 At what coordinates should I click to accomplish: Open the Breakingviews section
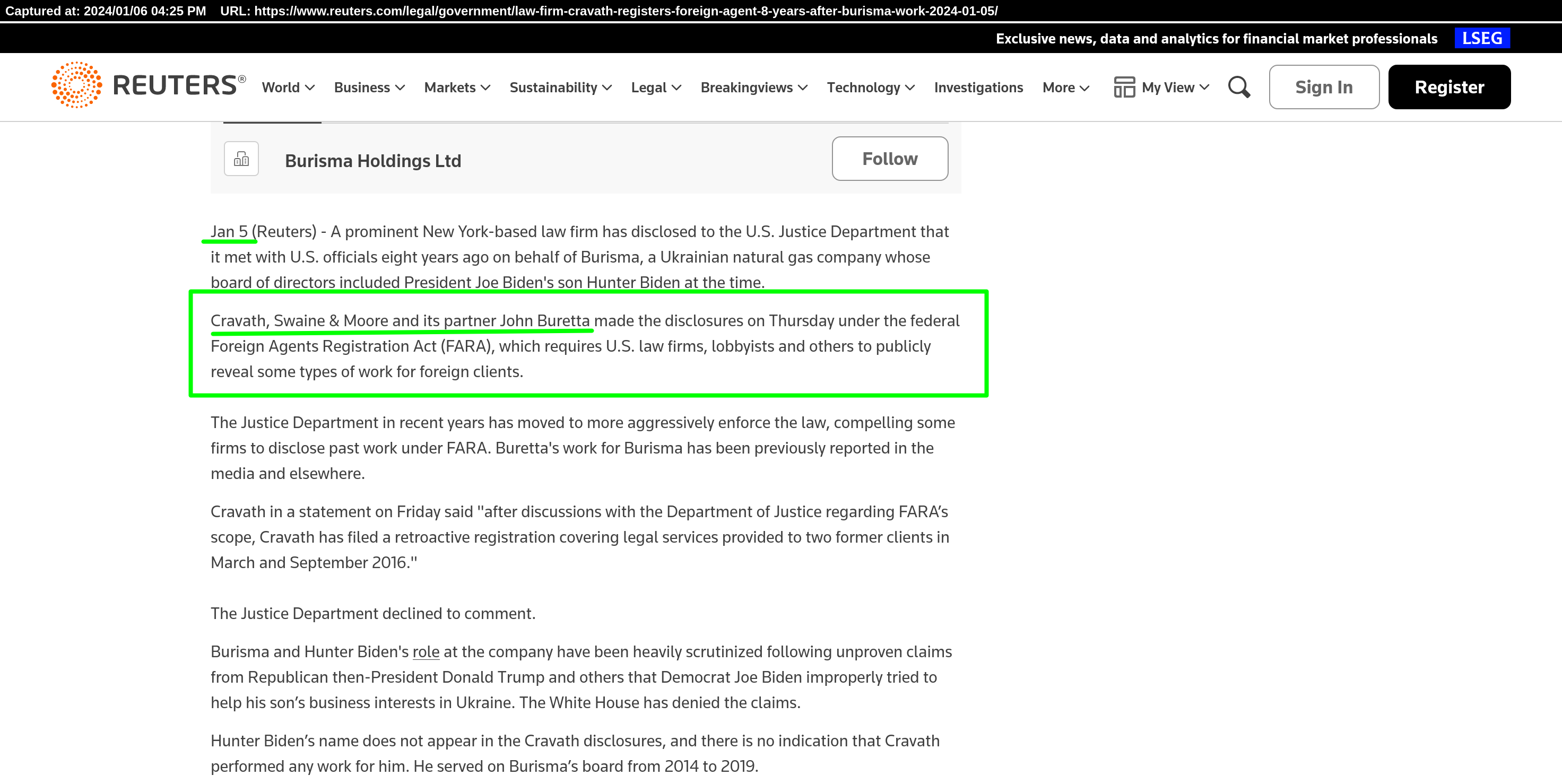pos(747,88)
